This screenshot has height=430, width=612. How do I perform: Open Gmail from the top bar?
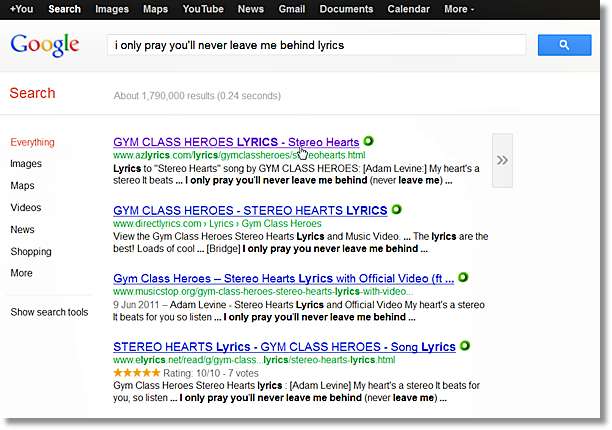coord(292,9)
